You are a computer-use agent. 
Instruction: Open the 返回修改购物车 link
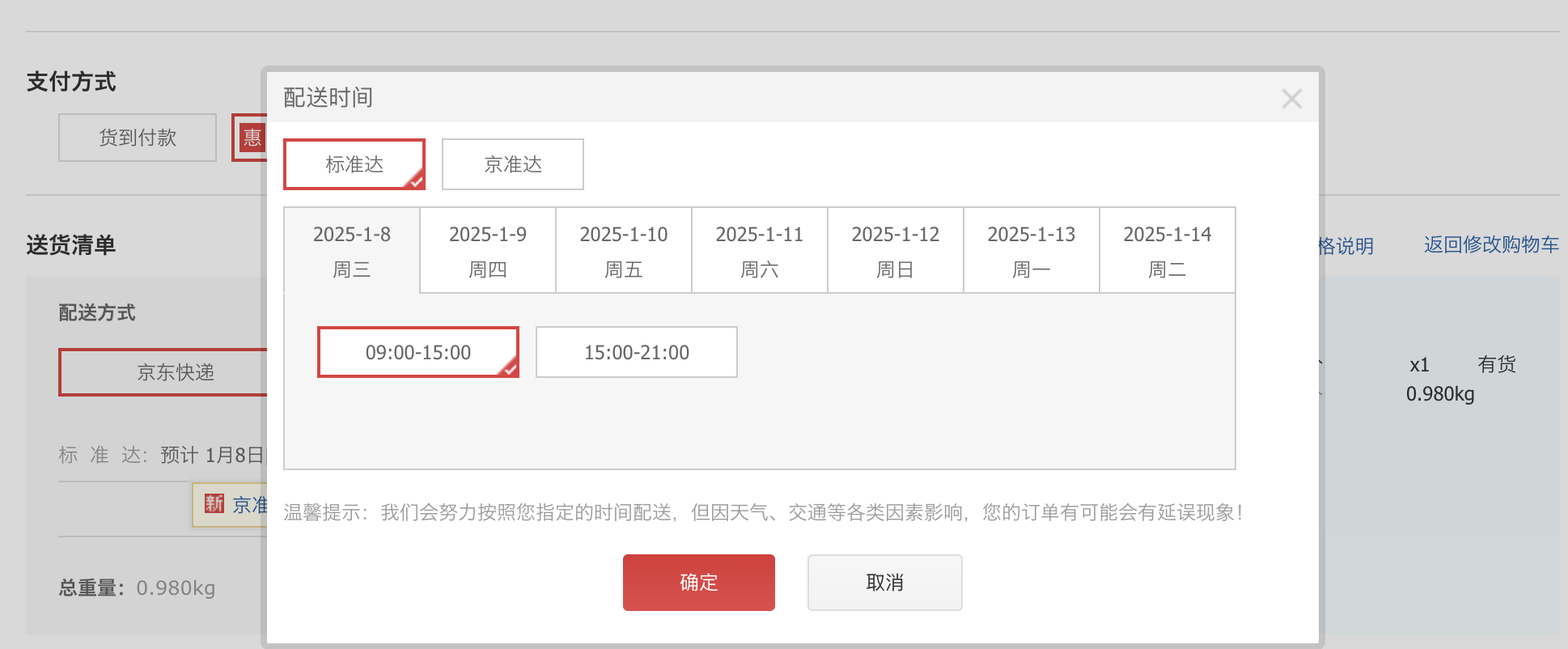(x=1491, y=244)
